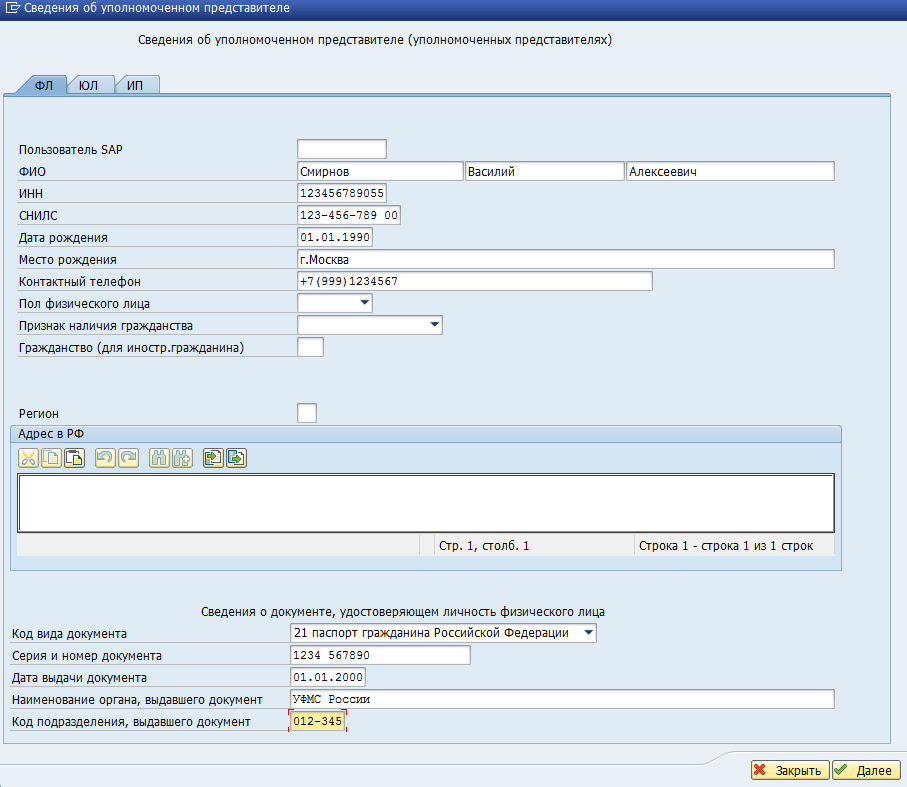Viewport: 907px width, 787px height.
Task: Click the Redo arrow in address editor
Action: [127, 458]
